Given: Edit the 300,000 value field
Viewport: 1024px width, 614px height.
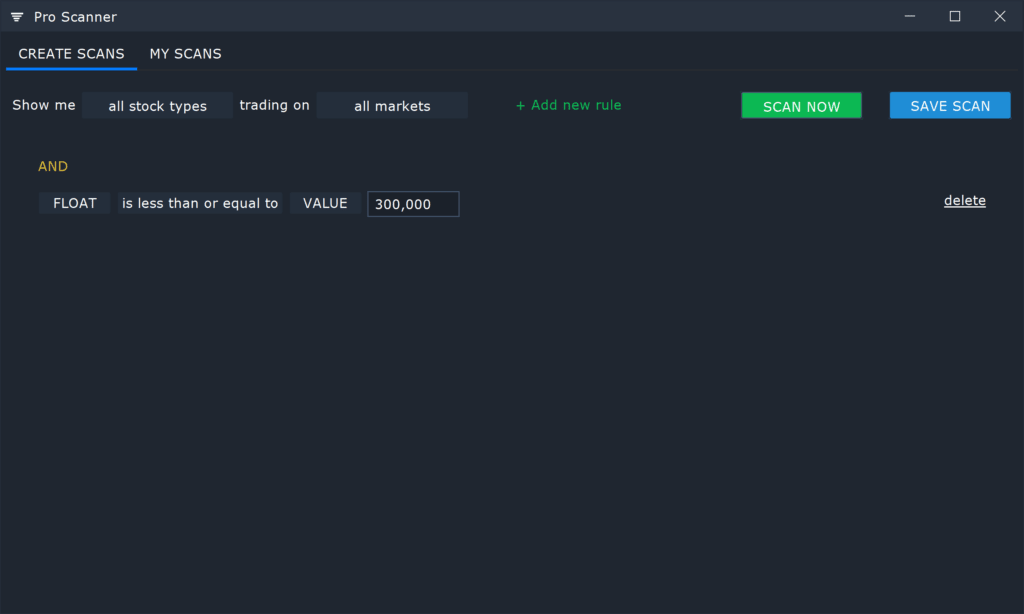Looking at the screenshot, I should tap(413, 203).
